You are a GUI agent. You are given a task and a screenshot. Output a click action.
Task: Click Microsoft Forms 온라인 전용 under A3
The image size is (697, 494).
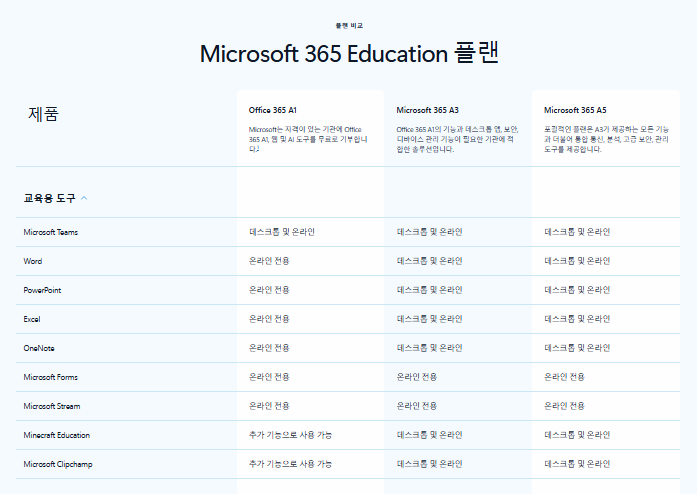coord(417,377)
